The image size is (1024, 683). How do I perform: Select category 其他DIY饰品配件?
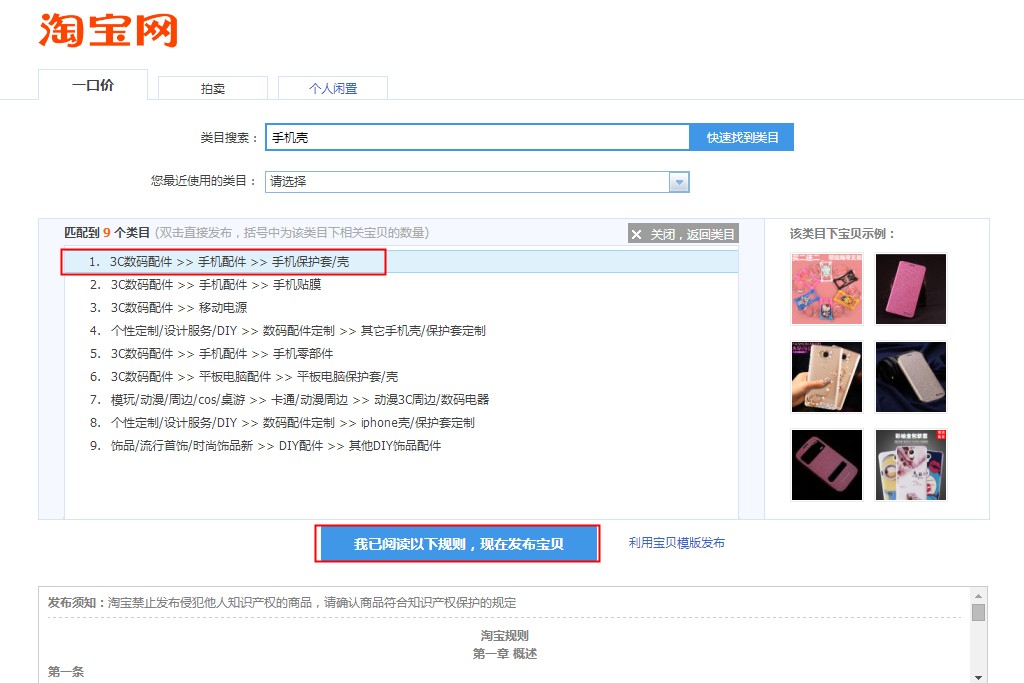pyautogui.click(x=402, y=445)
